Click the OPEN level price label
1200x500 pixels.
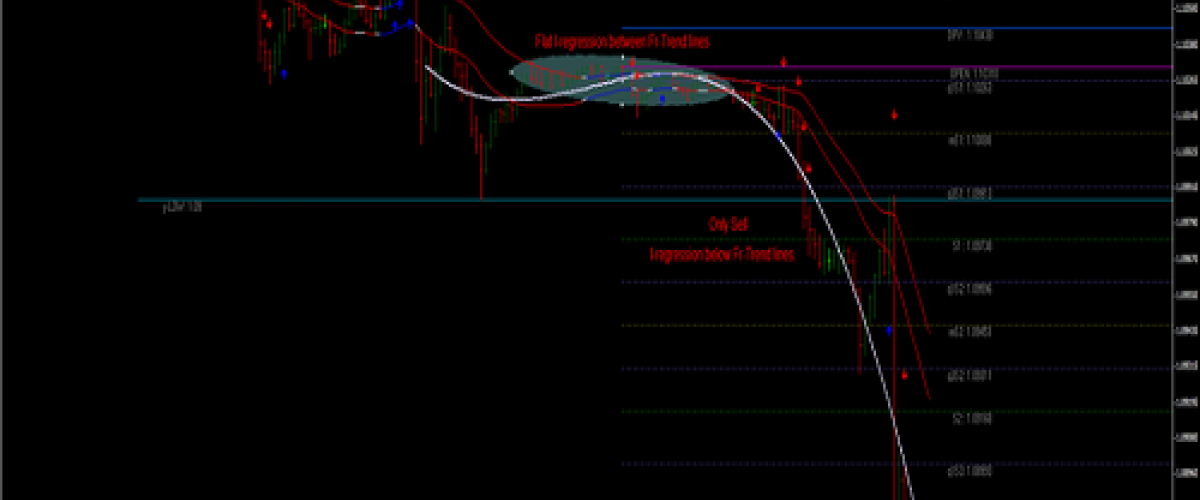pos(974,74)
